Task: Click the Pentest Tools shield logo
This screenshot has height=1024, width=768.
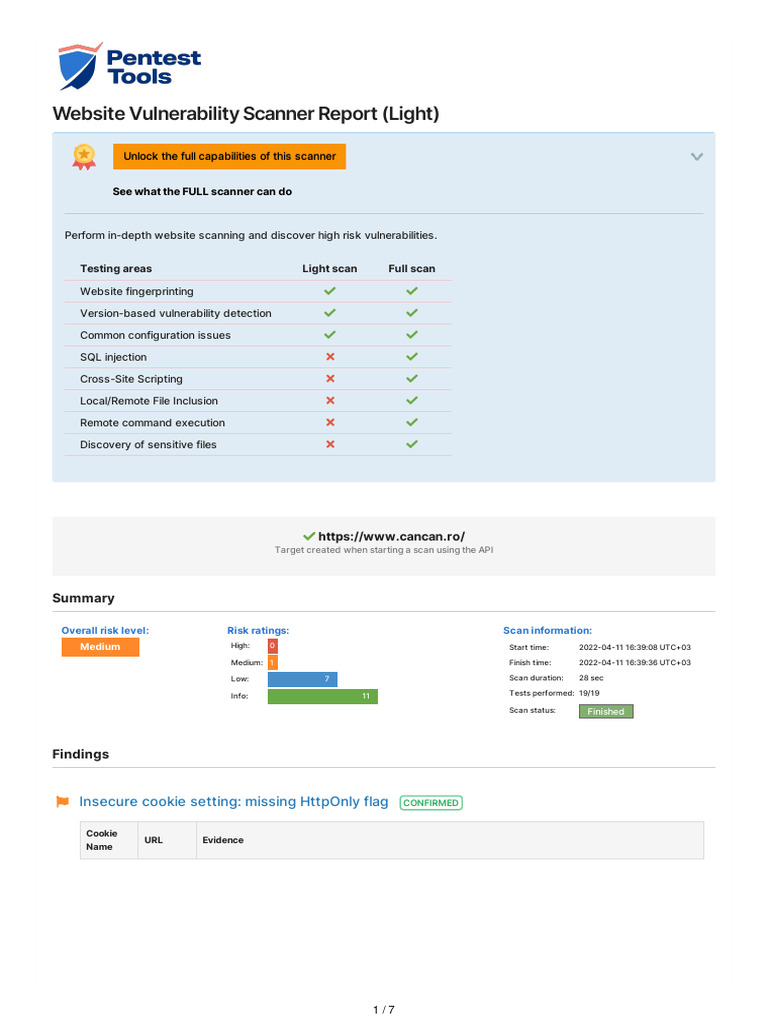Action: click(x=80, y=66)
